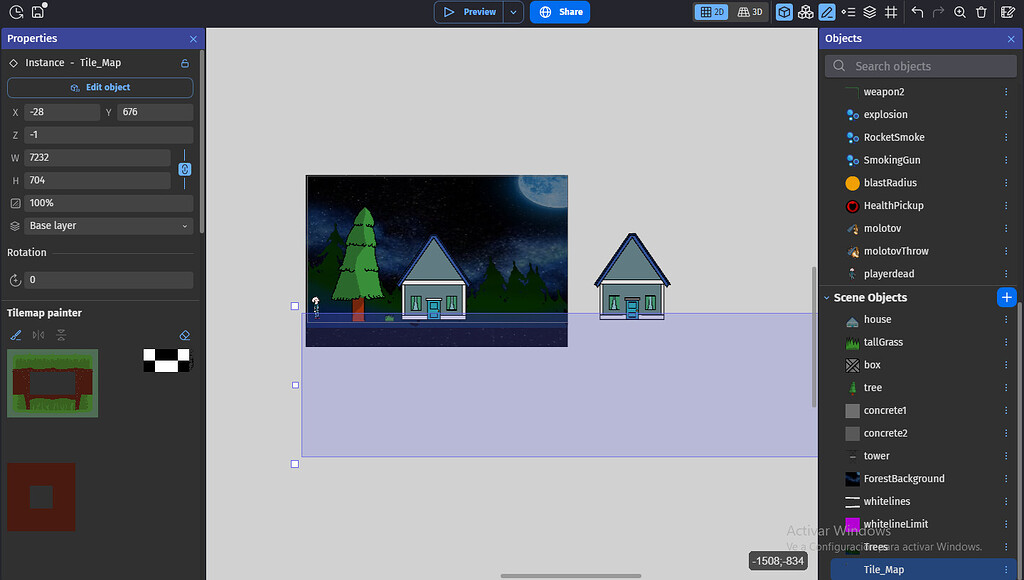Image resolution: width=1024 pixels, height=580 pixels.
Task: Add a new object with the plus button
Action: click(1007, 297)
